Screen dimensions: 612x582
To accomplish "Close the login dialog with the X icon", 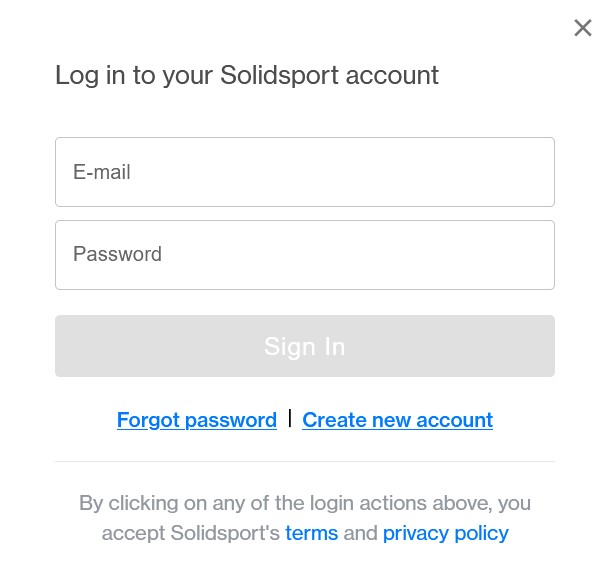I will 583,28.
